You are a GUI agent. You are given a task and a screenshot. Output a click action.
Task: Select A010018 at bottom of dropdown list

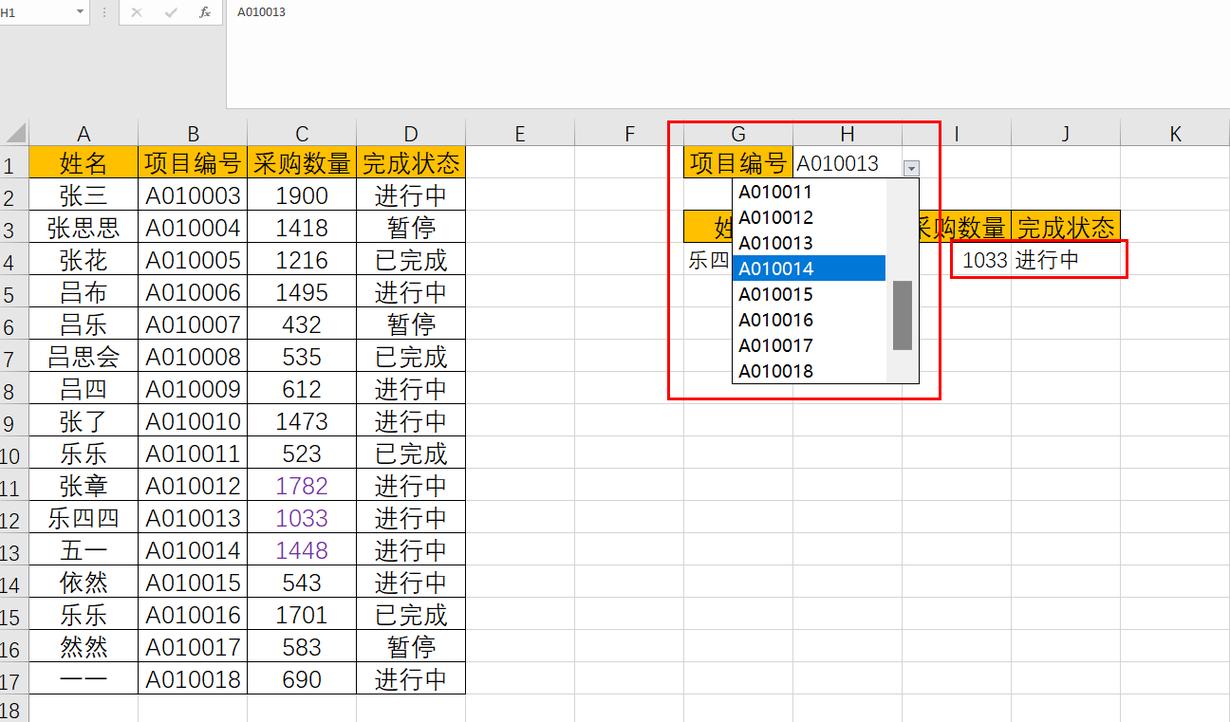[775, 370]
